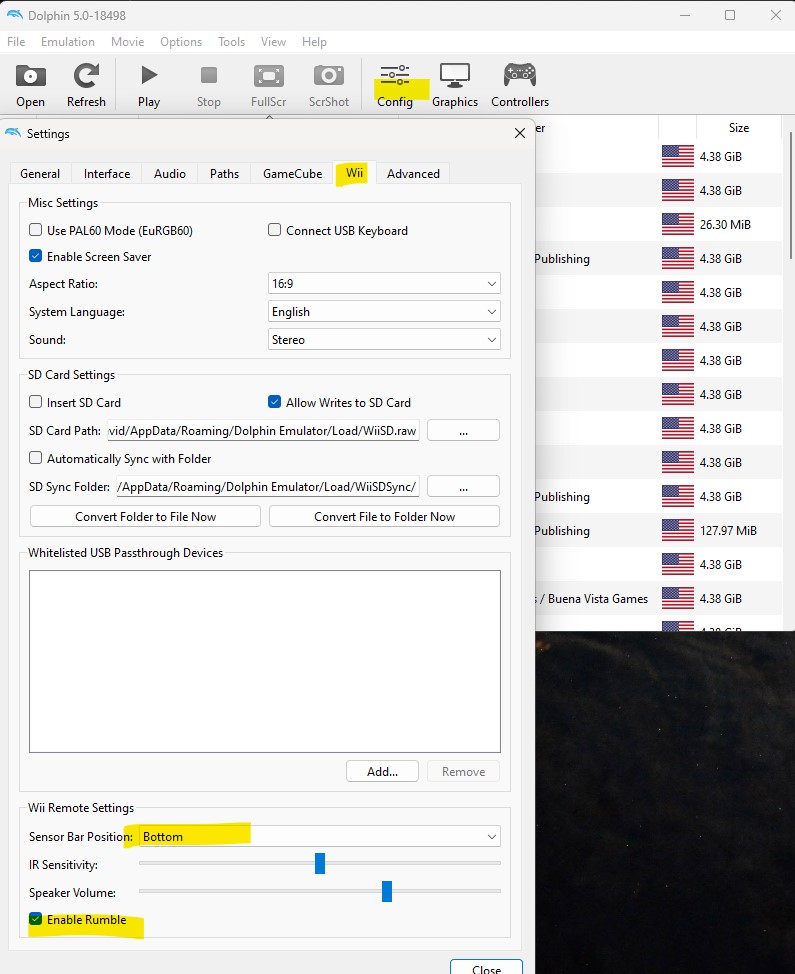Browse for SD Card Path with ... button
The image size is (795, 974).
pyautogui.click(x=463, y=430)
